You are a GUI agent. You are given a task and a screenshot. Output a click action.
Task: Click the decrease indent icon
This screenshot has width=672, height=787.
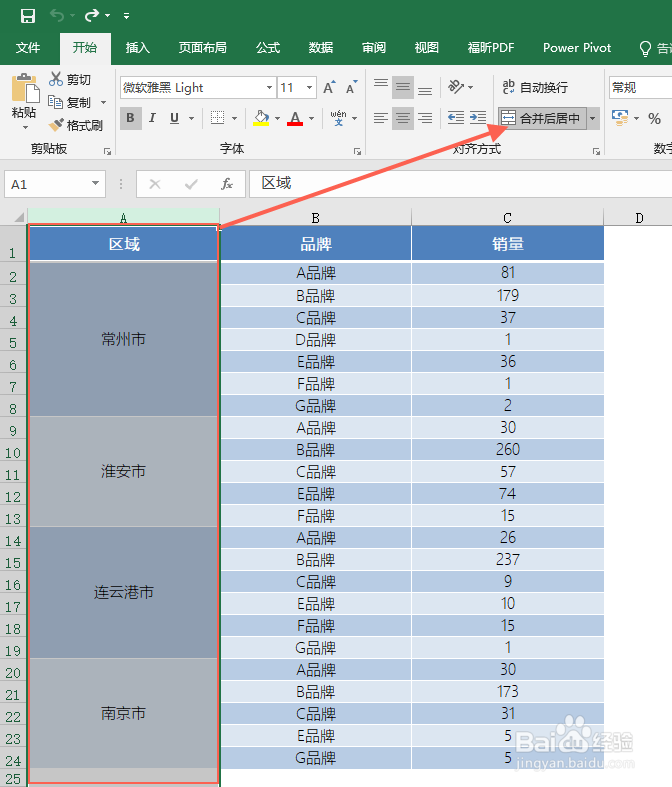coord(456,118)
